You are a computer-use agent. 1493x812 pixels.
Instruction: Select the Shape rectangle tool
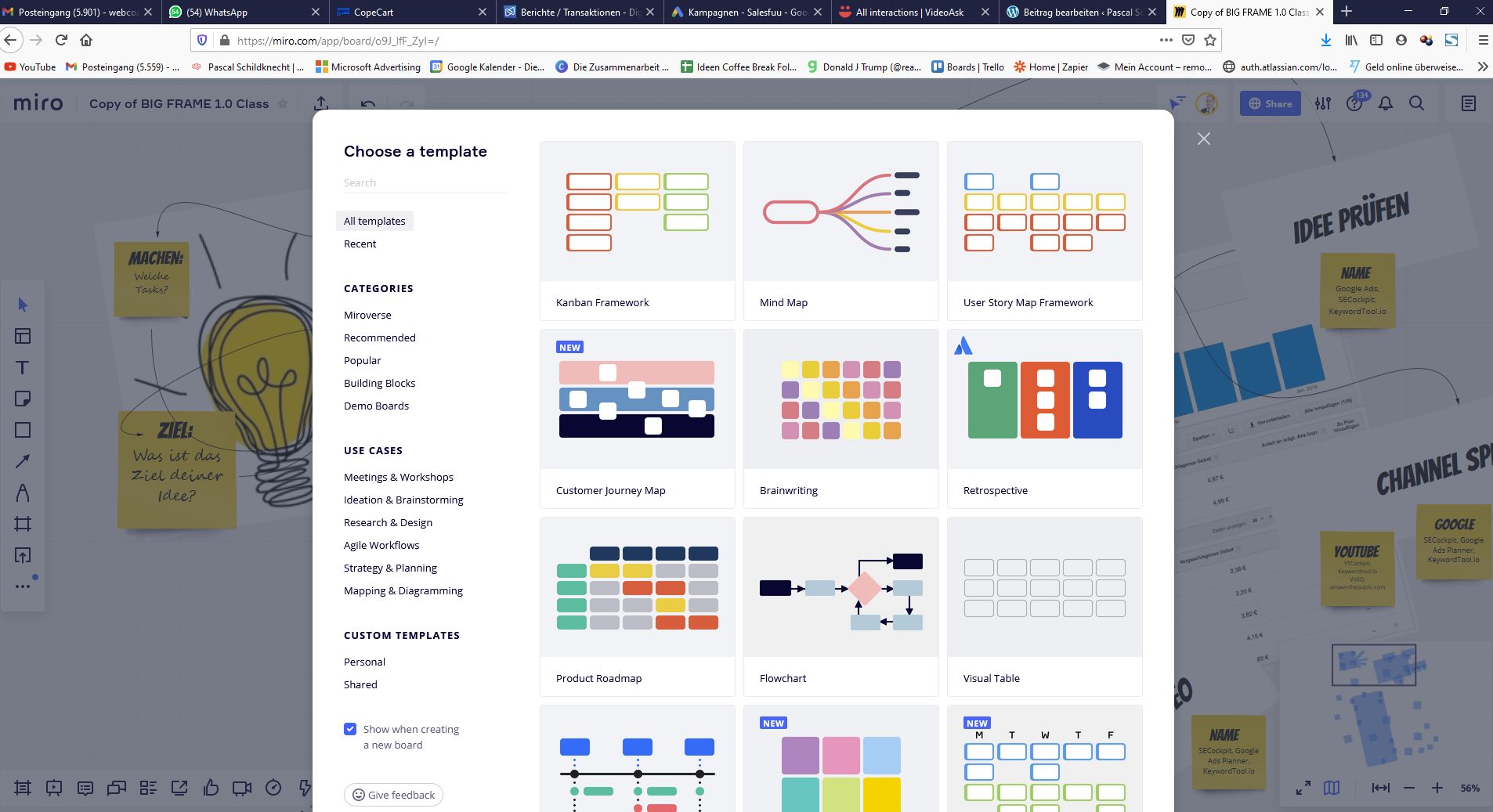pyautogui.click(x=23, y=430)
